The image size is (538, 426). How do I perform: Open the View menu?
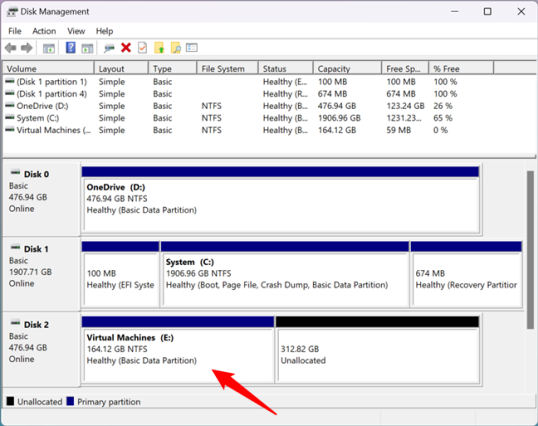(x=76, y=31)
